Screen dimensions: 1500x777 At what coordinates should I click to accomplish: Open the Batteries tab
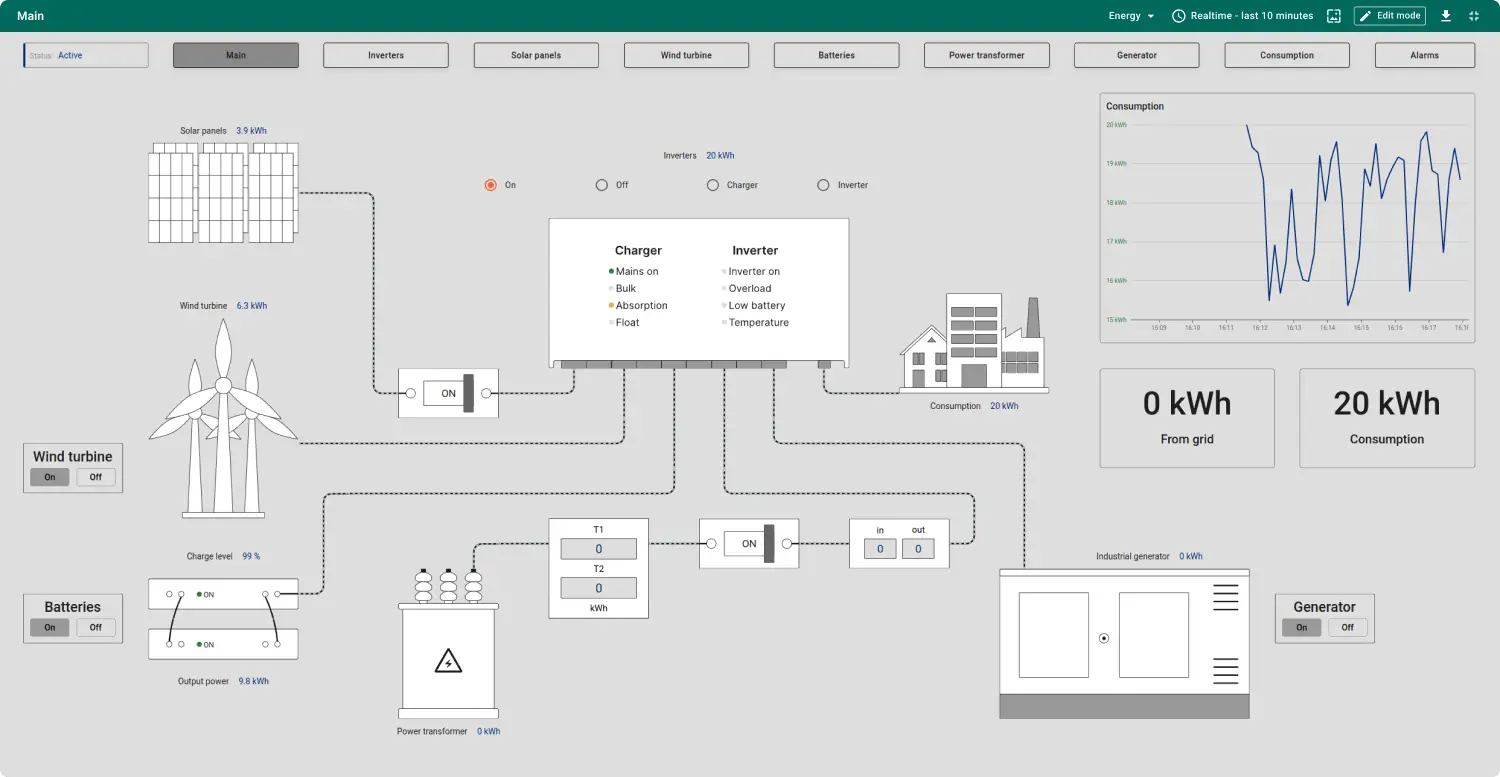coord(836,55)
